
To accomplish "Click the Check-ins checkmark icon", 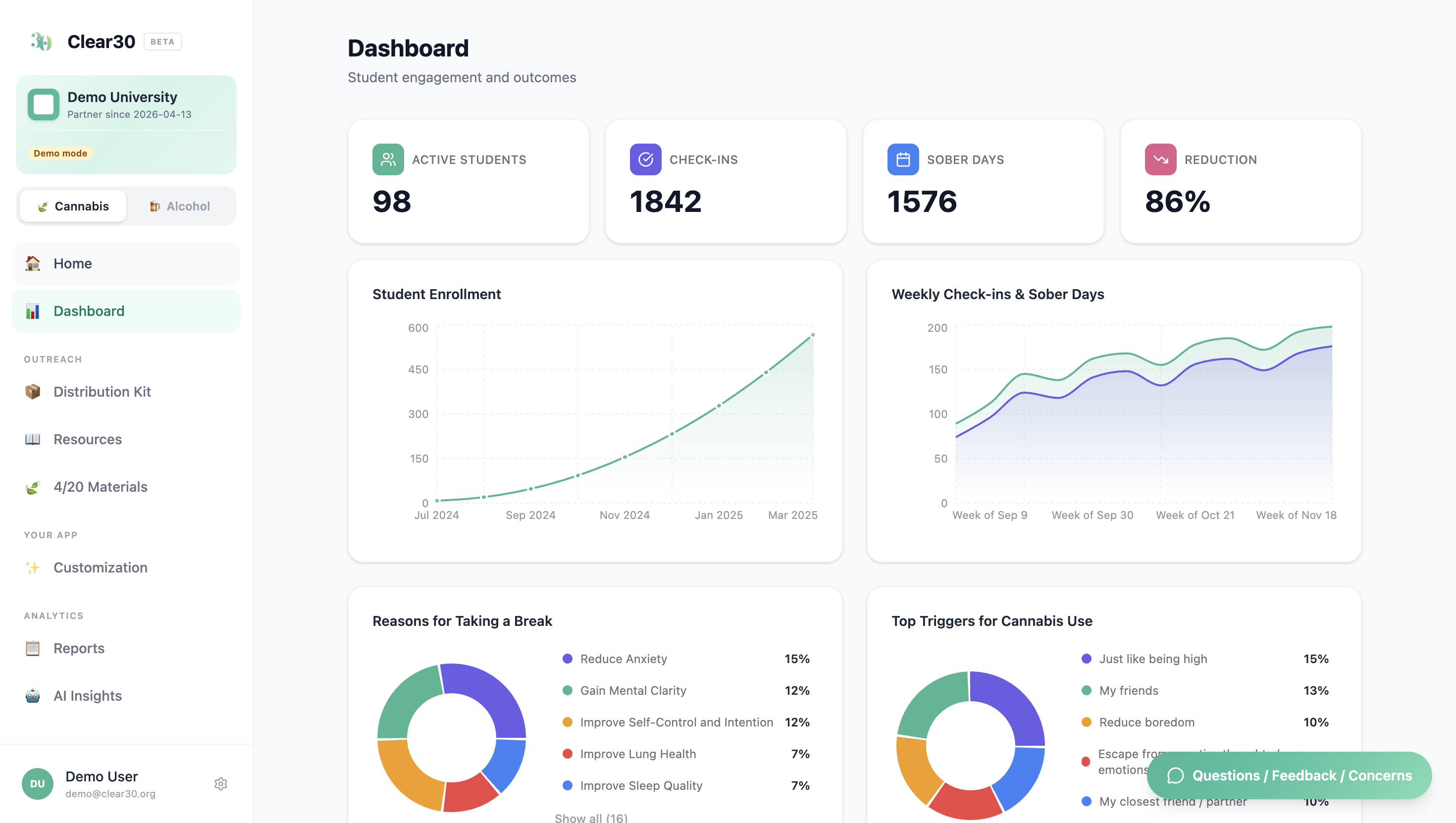I will click(x=645, y=159).
